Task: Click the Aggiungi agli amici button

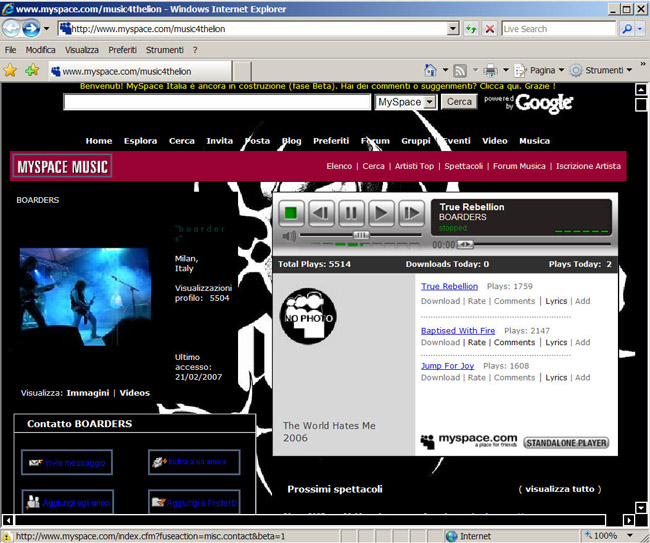Action: tap(68, 503)
